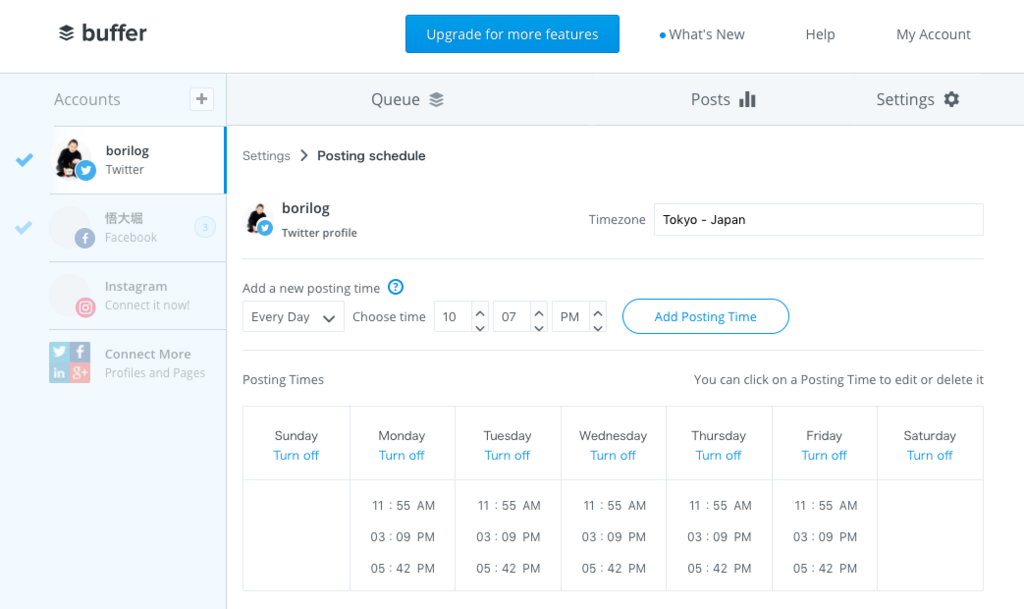Turn off Friday posting
The height and width of the screenshot is (609, 1024).
(x=824, y=455)
